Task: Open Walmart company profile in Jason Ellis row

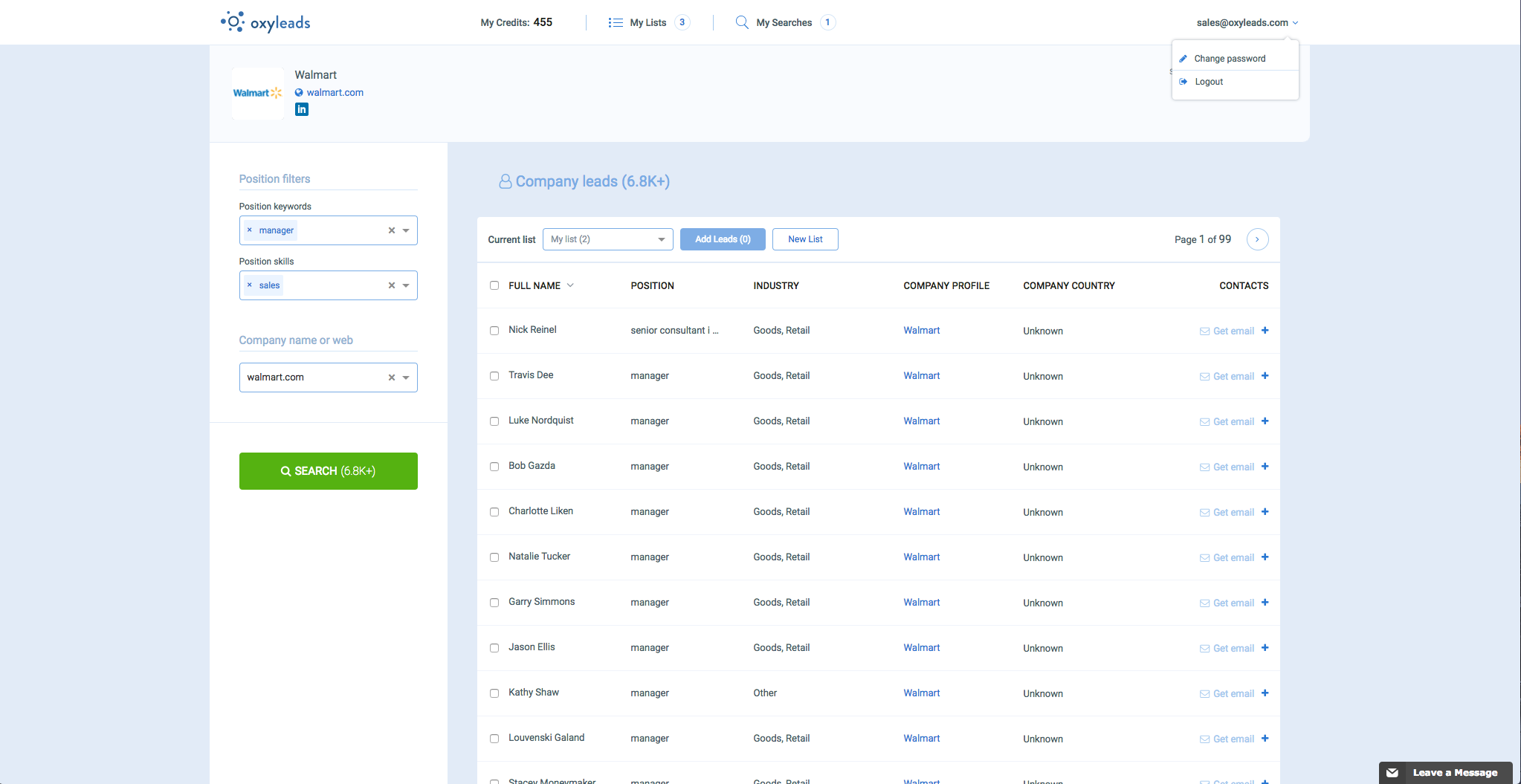Action: coord(921,647)
